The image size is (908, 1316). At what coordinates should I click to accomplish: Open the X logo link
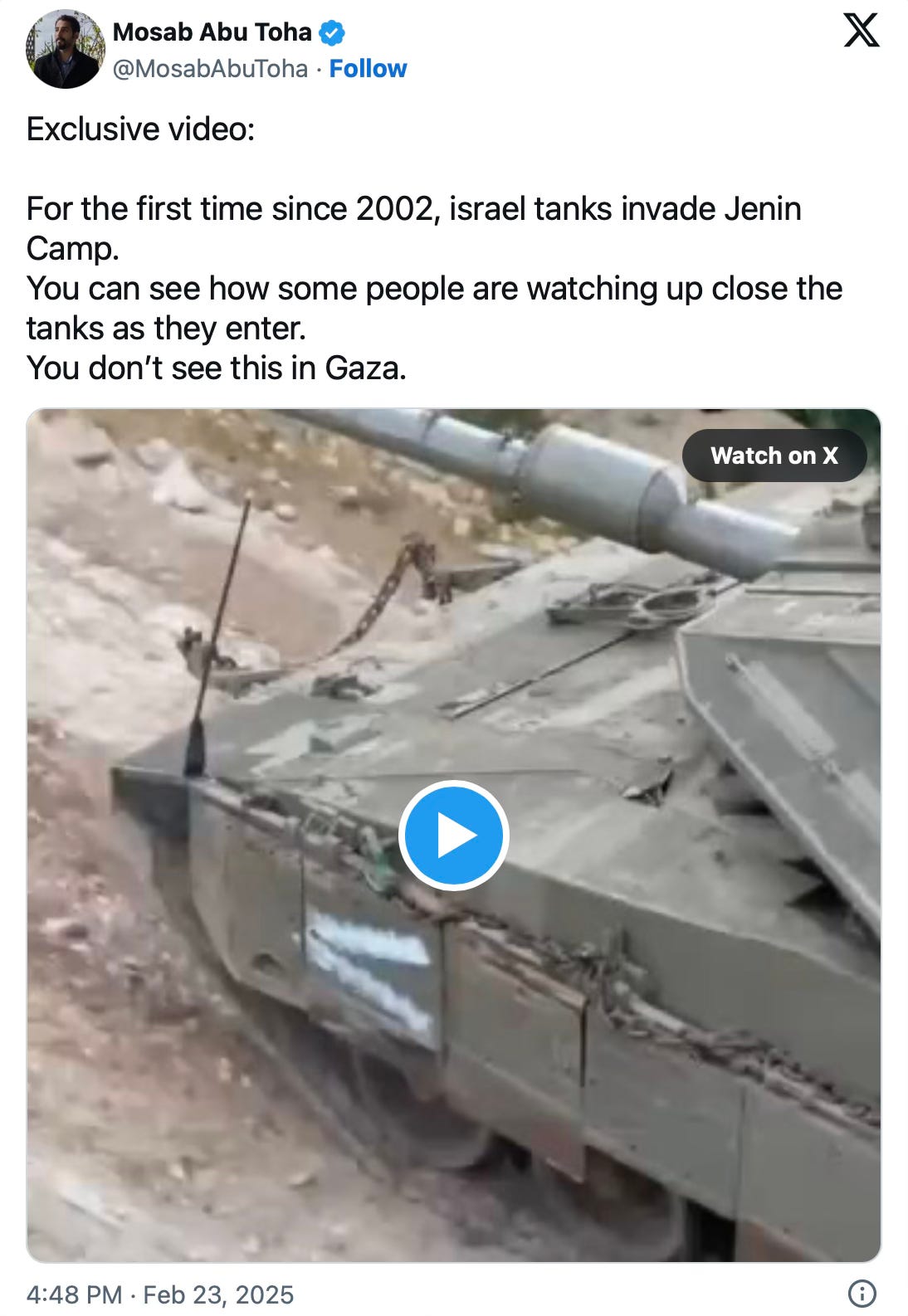[x=861, y=31]
